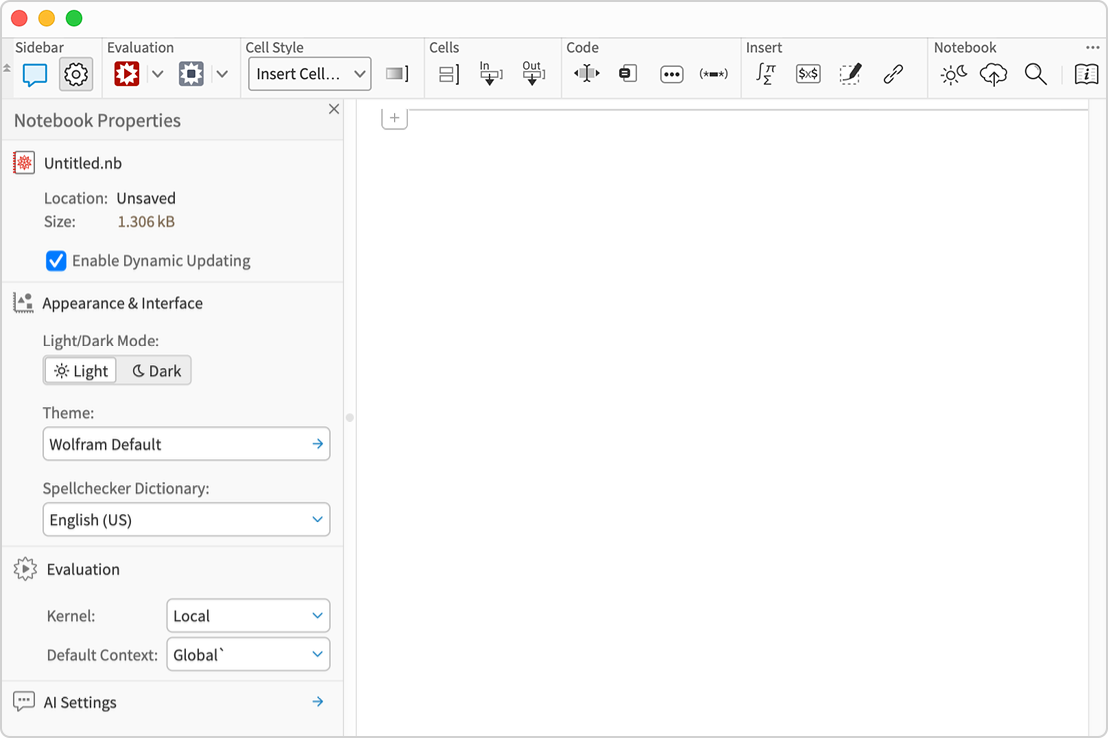Close the Notebook Properties panel
The height and width of the screenshot is (738, 1108).
(334, 109)
